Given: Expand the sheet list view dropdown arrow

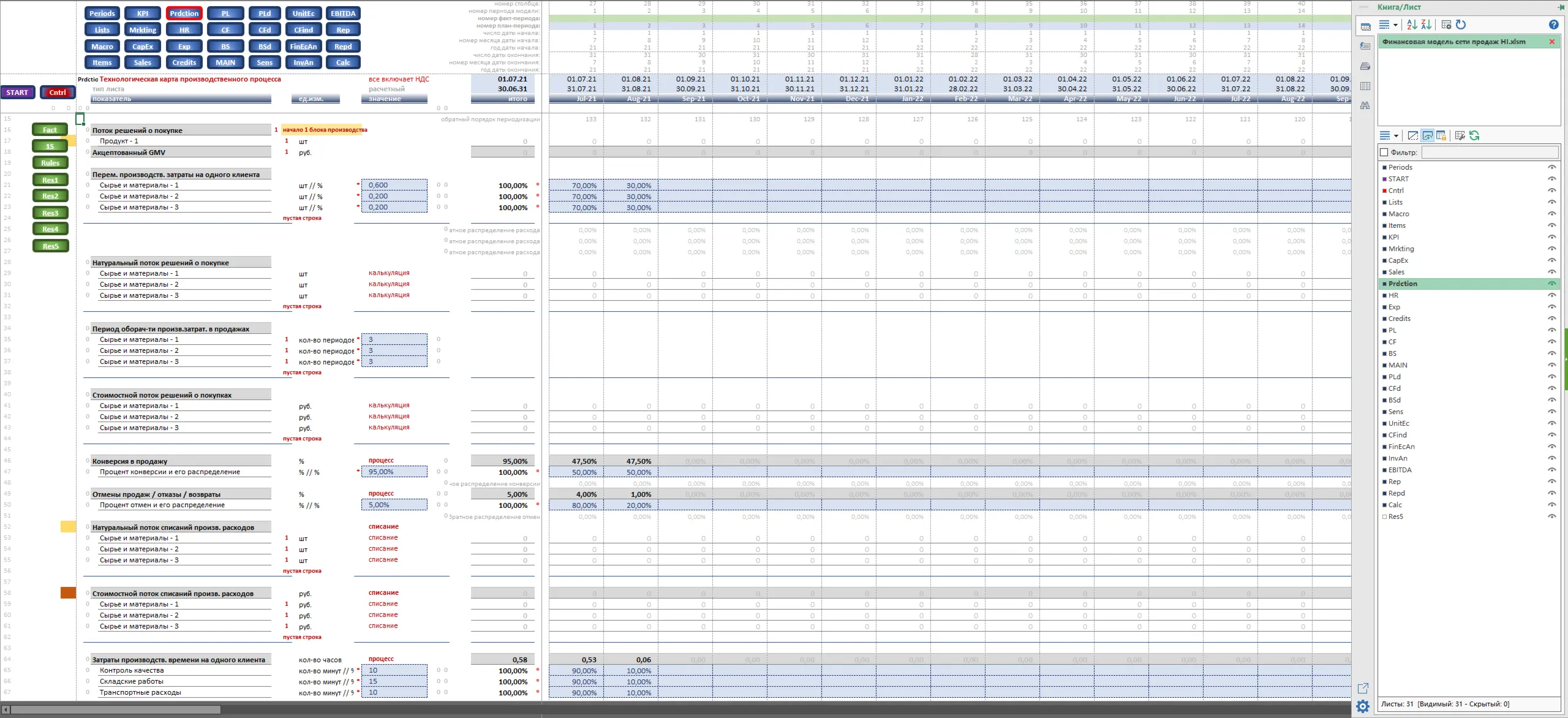Looking at the screenshot, I should tap(1396, 136).
